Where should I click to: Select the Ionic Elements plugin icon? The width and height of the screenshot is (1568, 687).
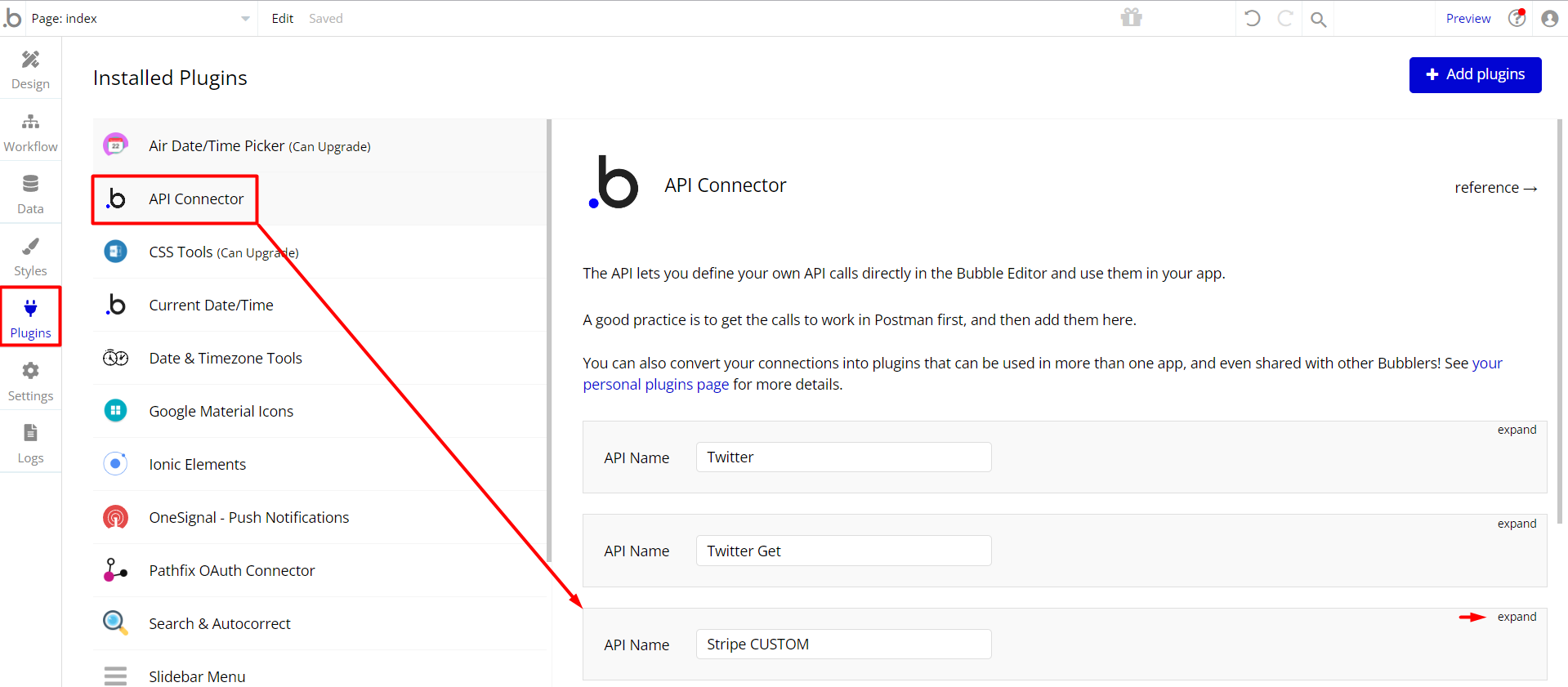[115, 464]
